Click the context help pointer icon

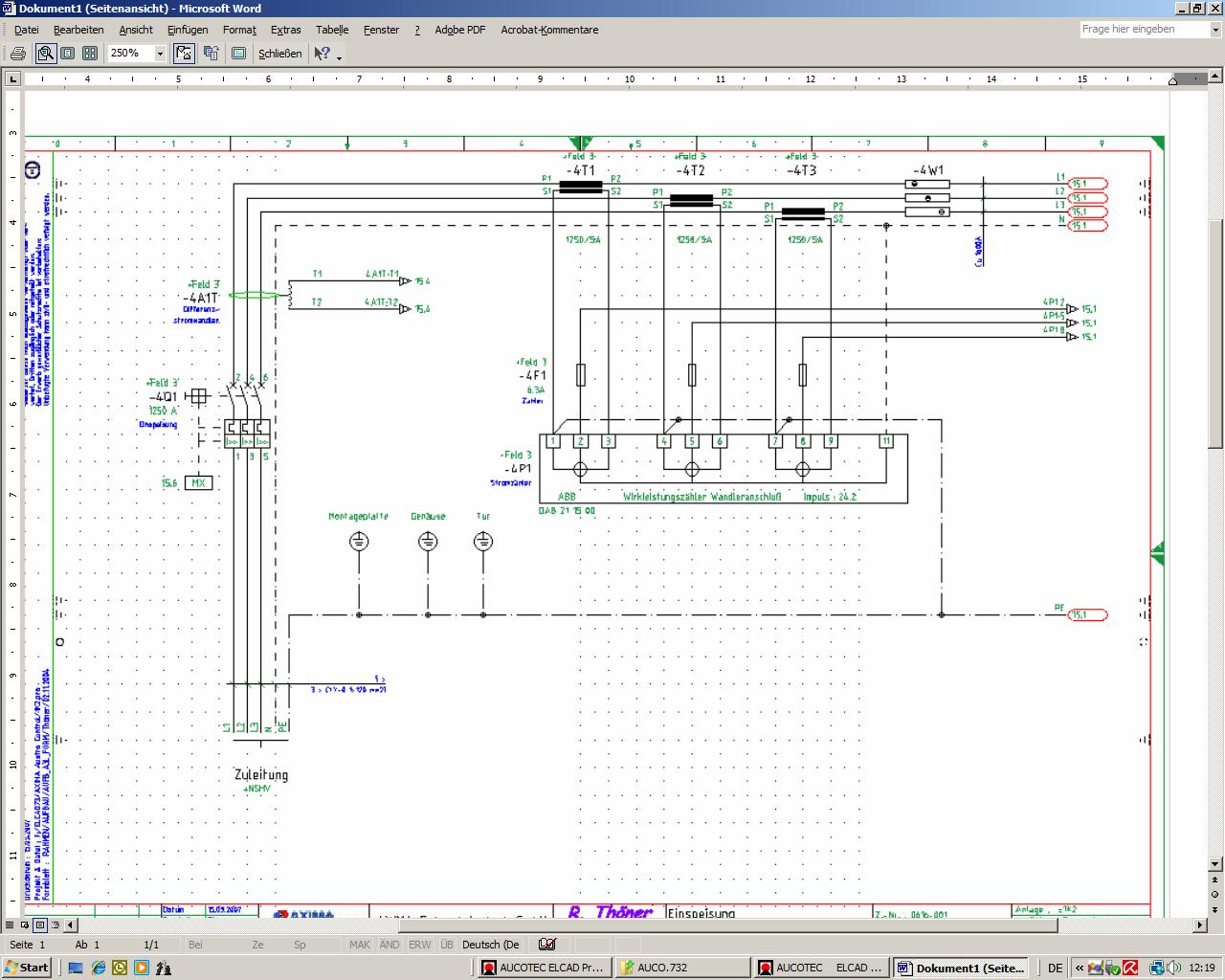click(323, 54)
